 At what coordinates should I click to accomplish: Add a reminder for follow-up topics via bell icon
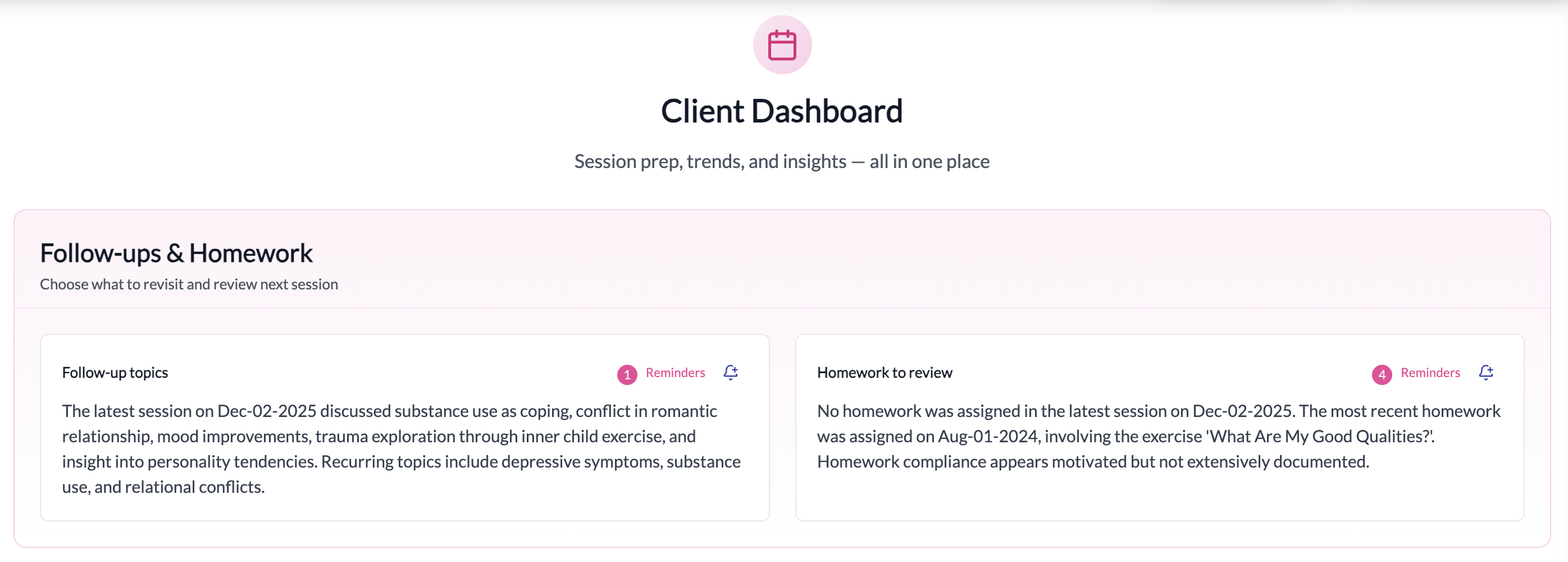pos(731,372)
